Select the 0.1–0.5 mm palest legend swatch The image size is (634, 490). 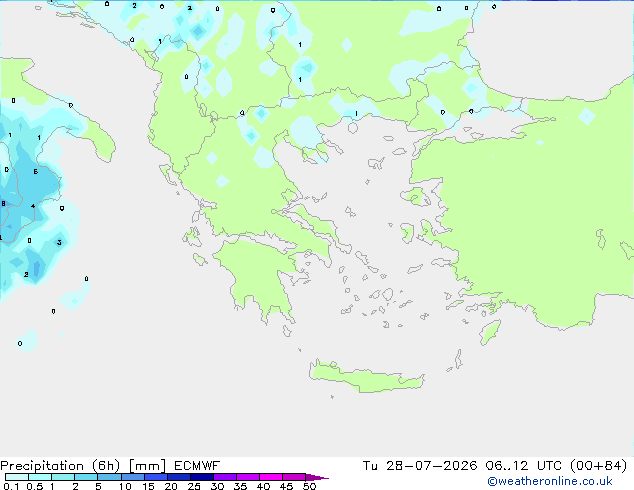pos(17,477)
